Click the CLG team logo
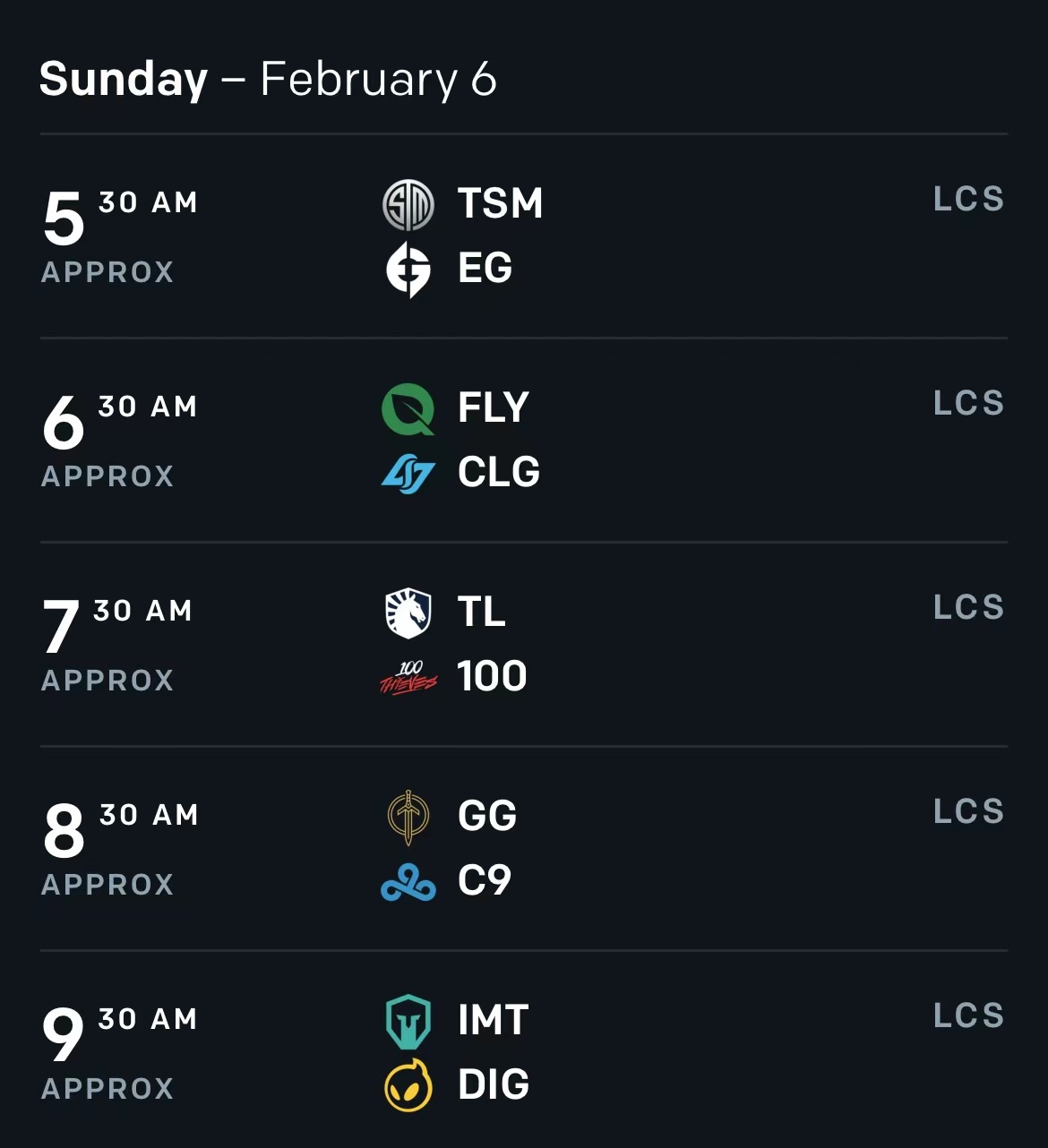Screen dimensions: 1048x1148 408,474
